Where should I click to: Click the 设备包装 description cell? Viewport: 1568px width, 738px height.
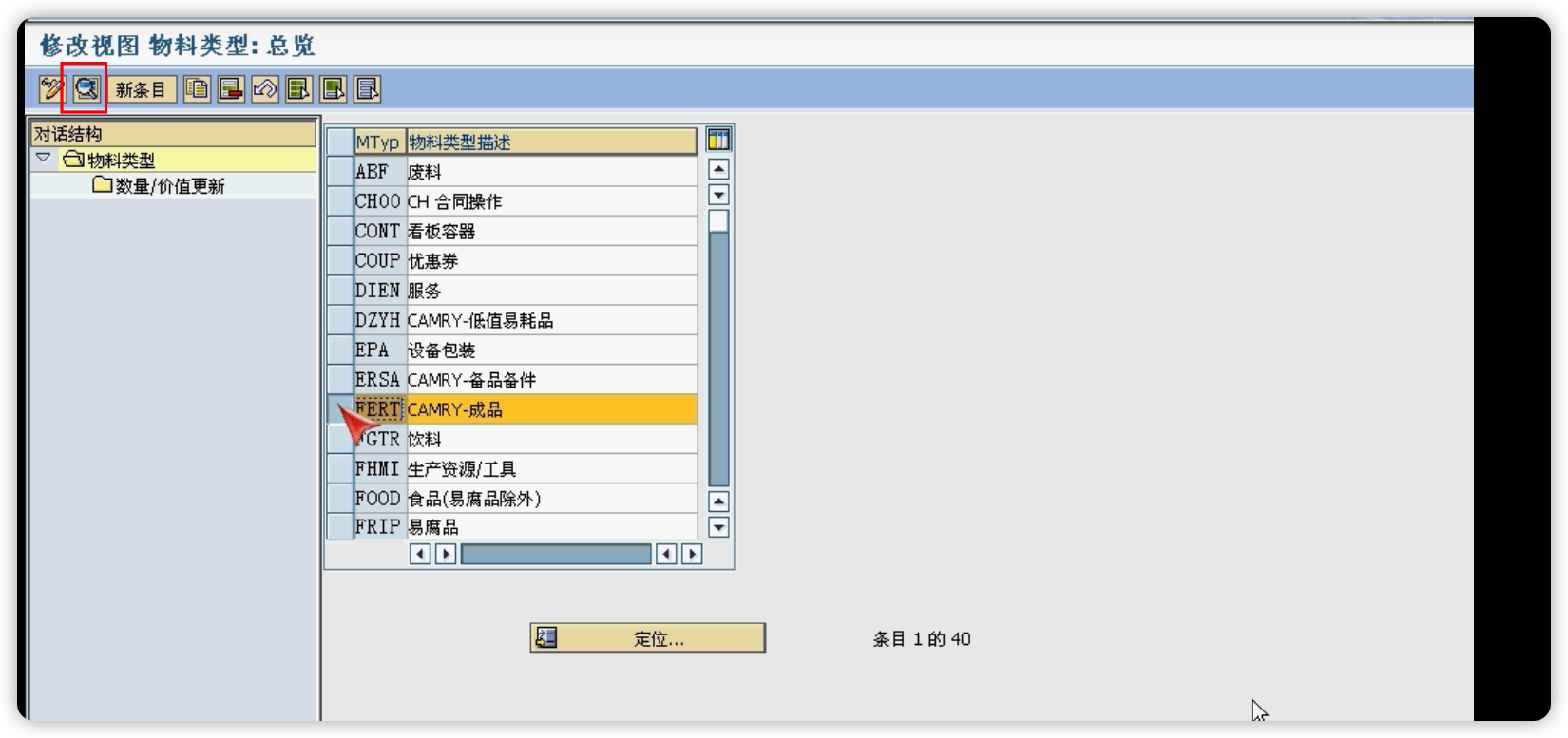(x=551, y=350)
